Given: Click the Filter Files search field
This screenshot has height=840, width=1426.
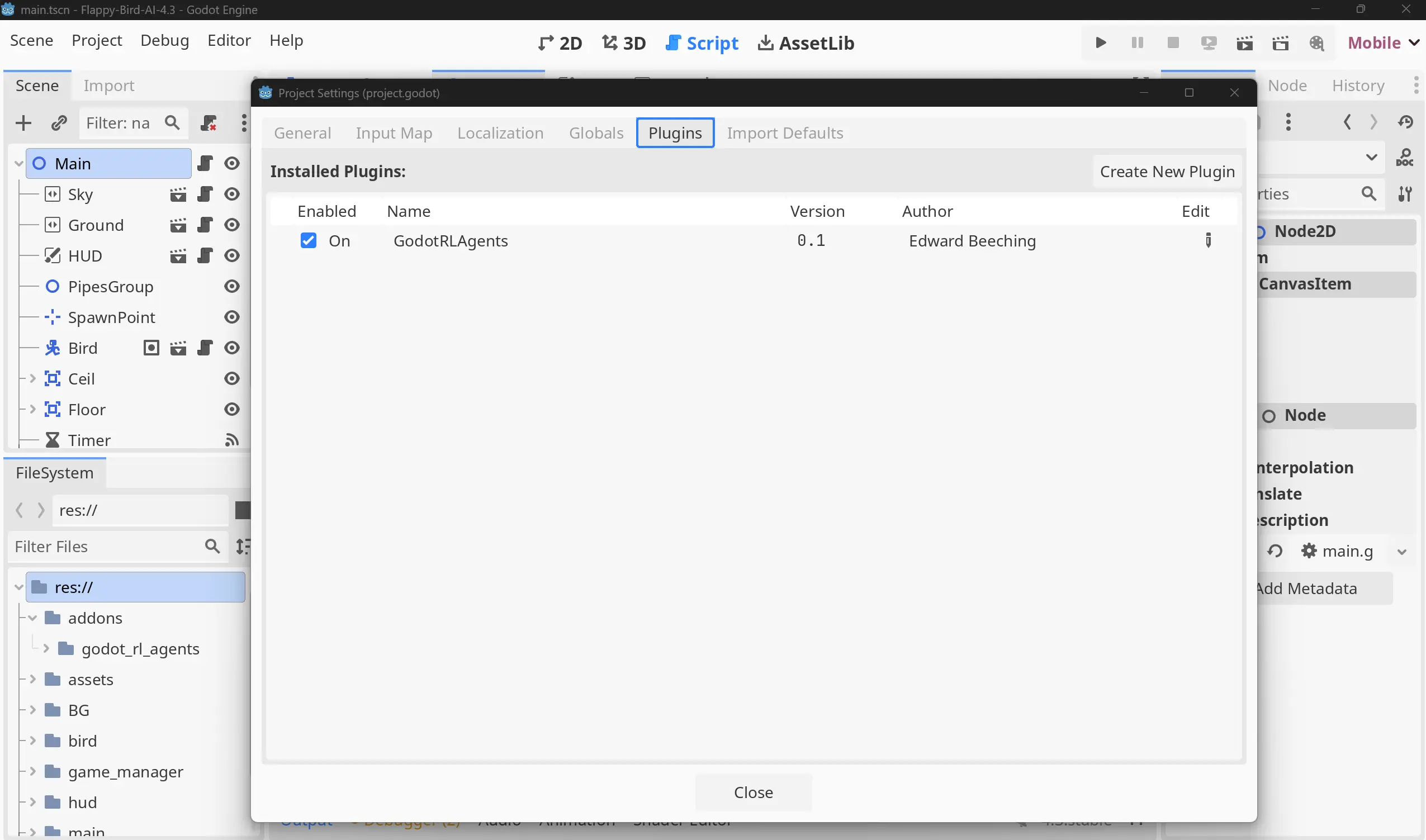Looking at the screenshot, I should [x=118, y=547].
